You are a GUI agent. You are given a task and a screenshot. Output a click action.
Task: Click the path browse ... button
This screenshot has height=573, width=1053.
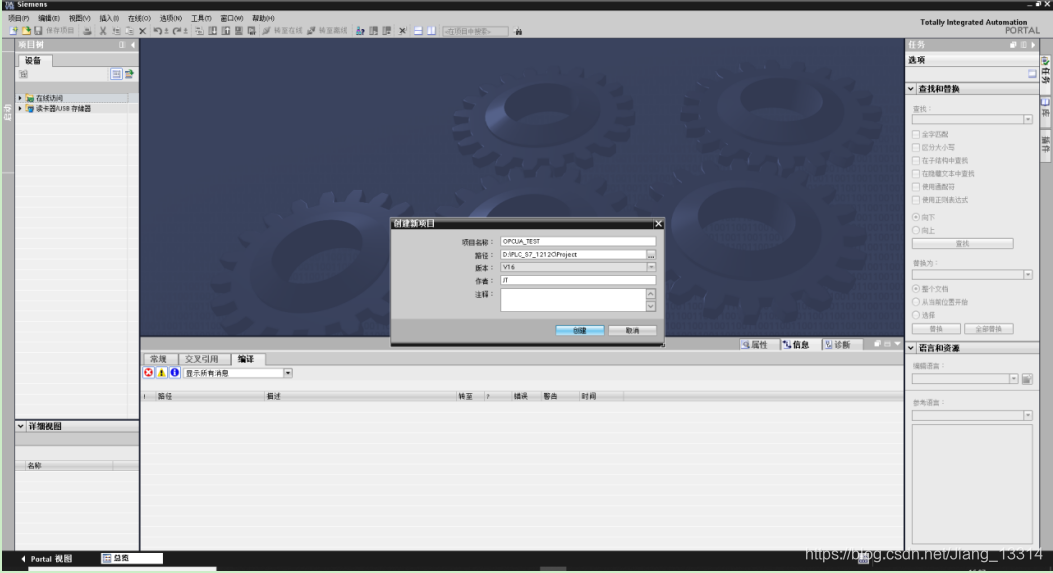coord(651,255)
